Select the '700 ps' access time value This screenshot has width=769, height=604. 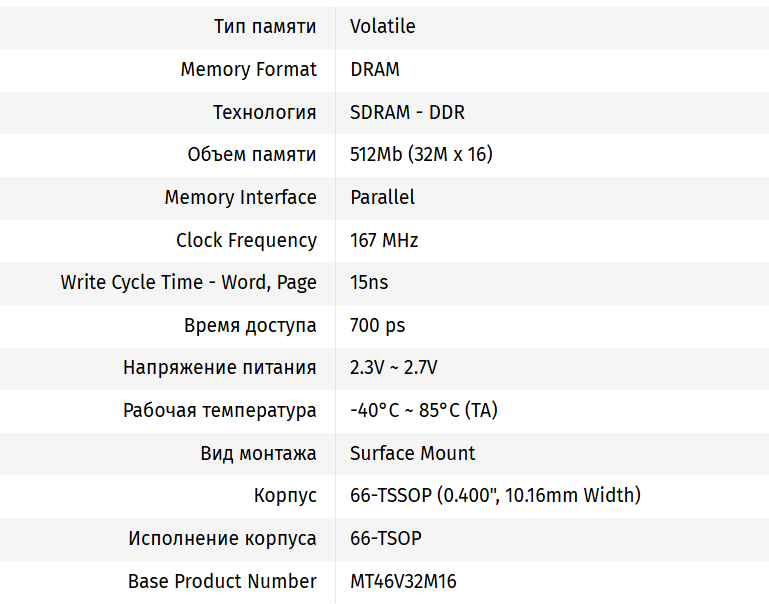pos(377,325)
